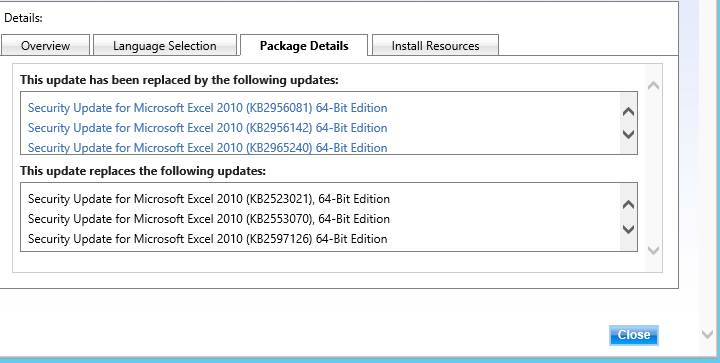Select the KB2597126 replaced update entry
The width and height of the screenshot is (720, 363).
pos(208,239)
